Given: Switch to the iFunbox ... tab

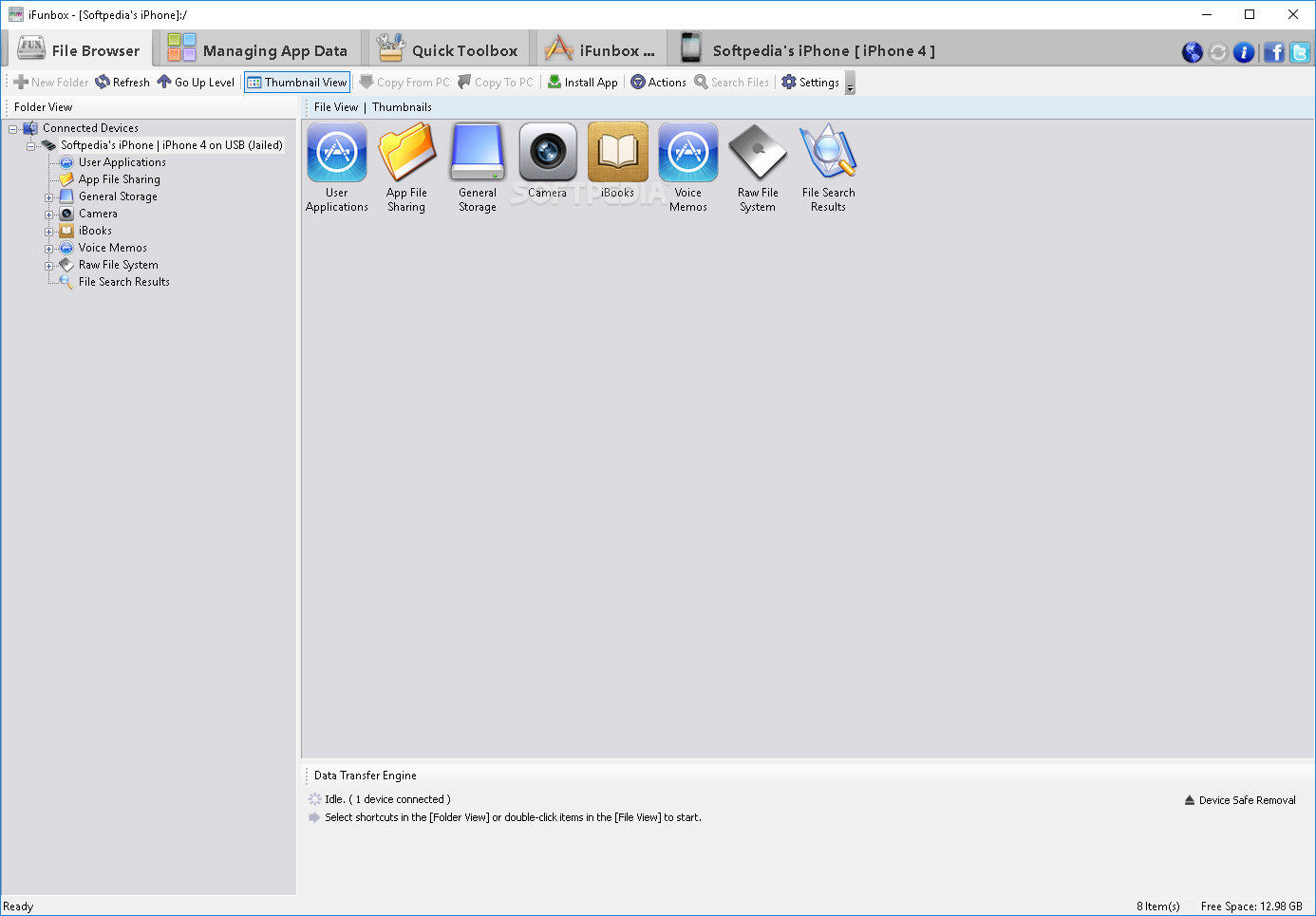Looking at the screenshot, I should pyautogui.click(x=600, y=49).
